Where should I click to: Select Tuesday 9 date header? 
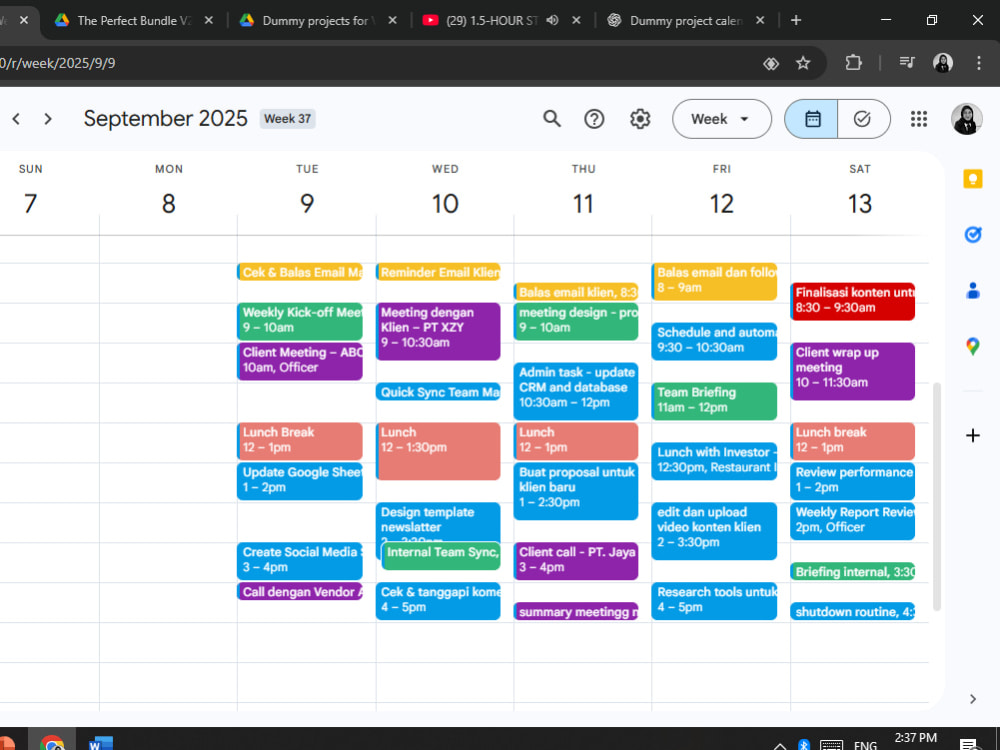(307, 203)
